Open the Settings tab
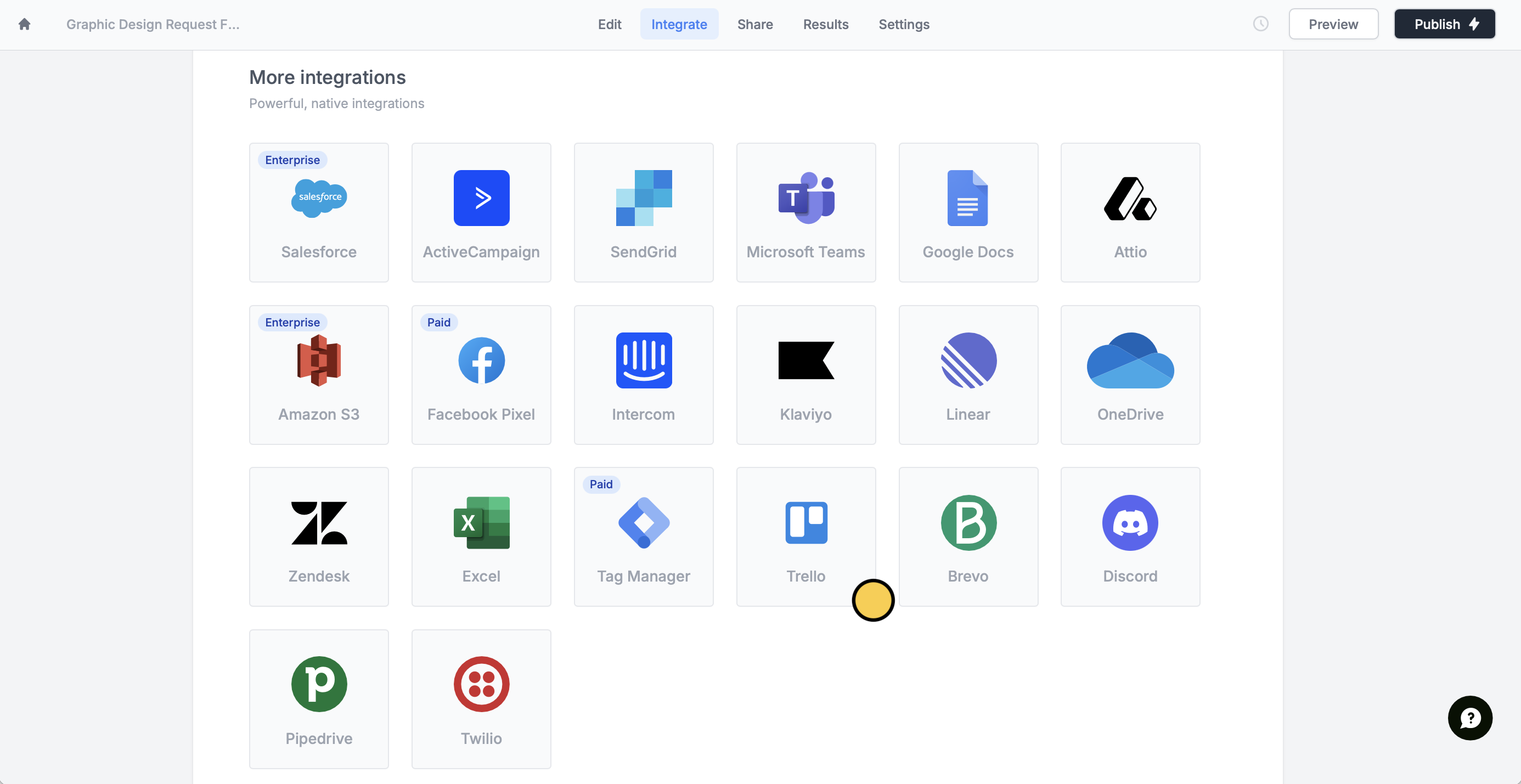 [903, 24]
